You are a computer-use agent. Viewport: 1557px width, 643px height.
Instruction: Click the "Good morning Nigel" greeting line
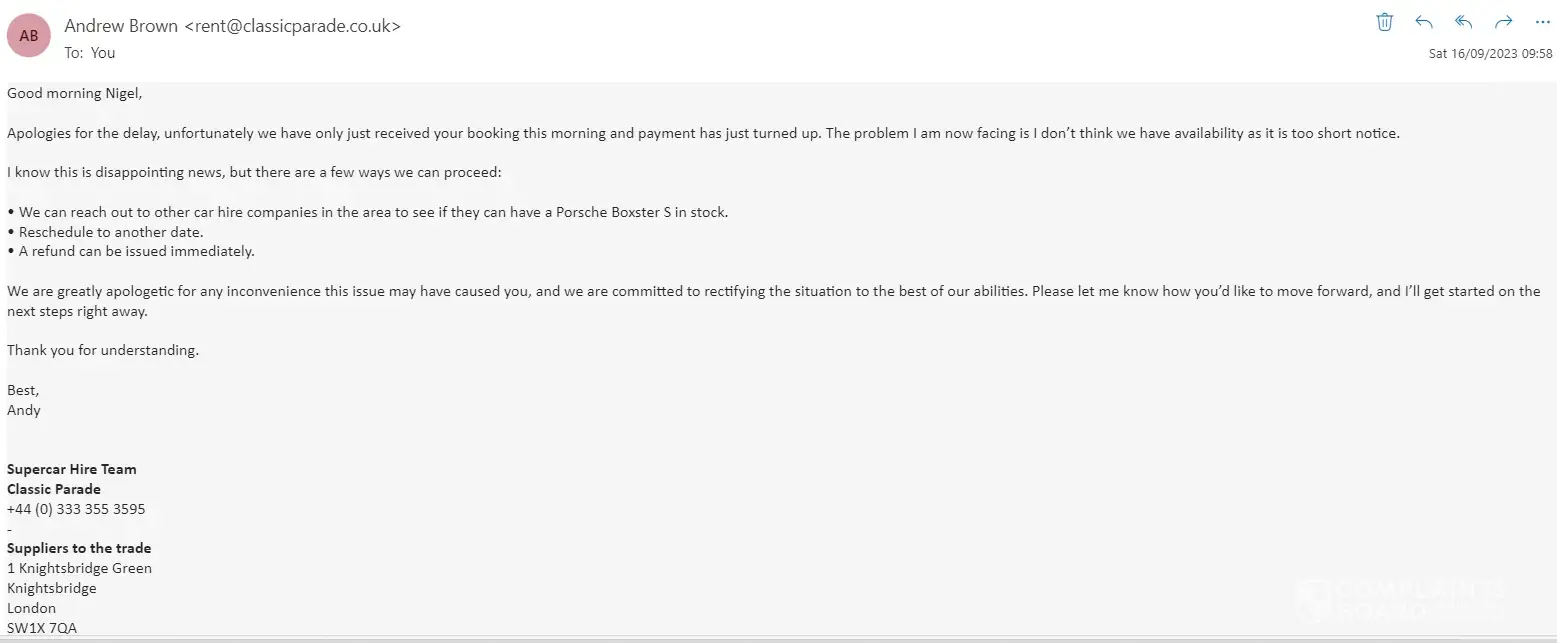(75, 93)
